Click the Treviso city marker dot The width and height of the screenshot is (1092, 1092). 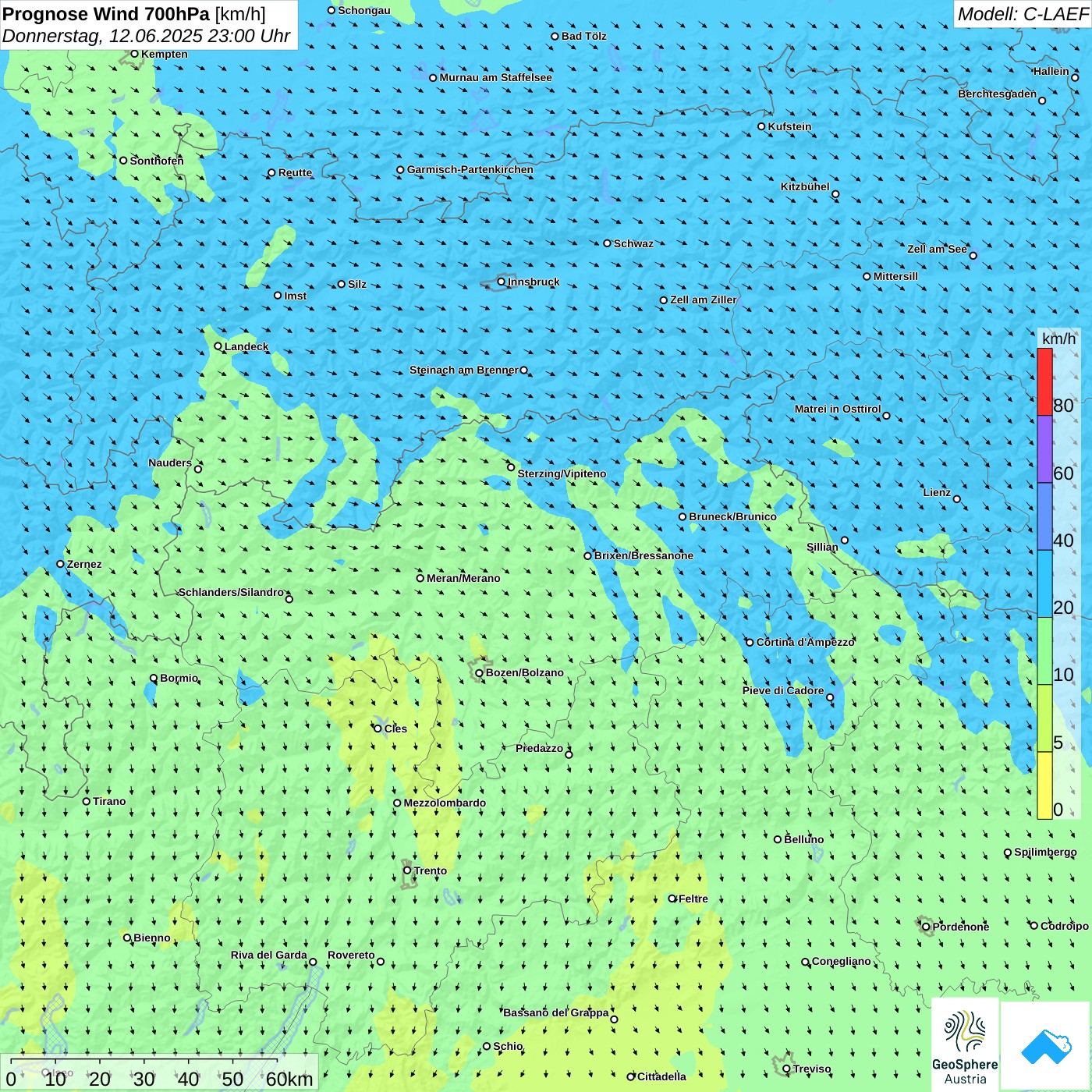pyautogui.click(x=786, y=1069)
